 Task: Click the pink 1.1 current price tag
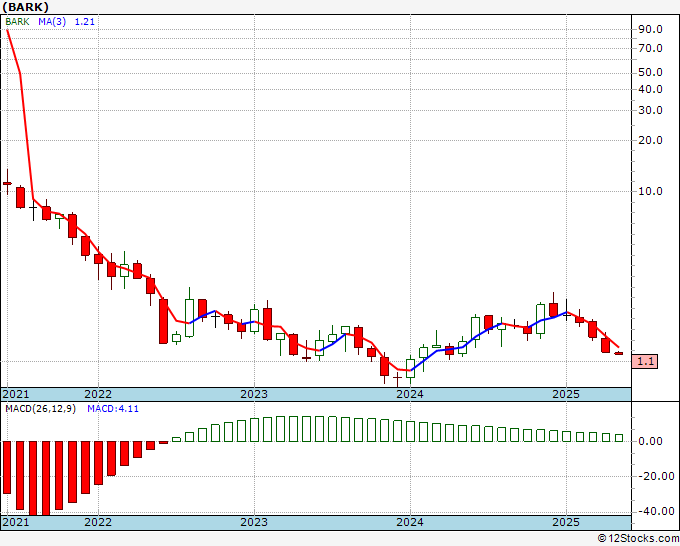645,361
